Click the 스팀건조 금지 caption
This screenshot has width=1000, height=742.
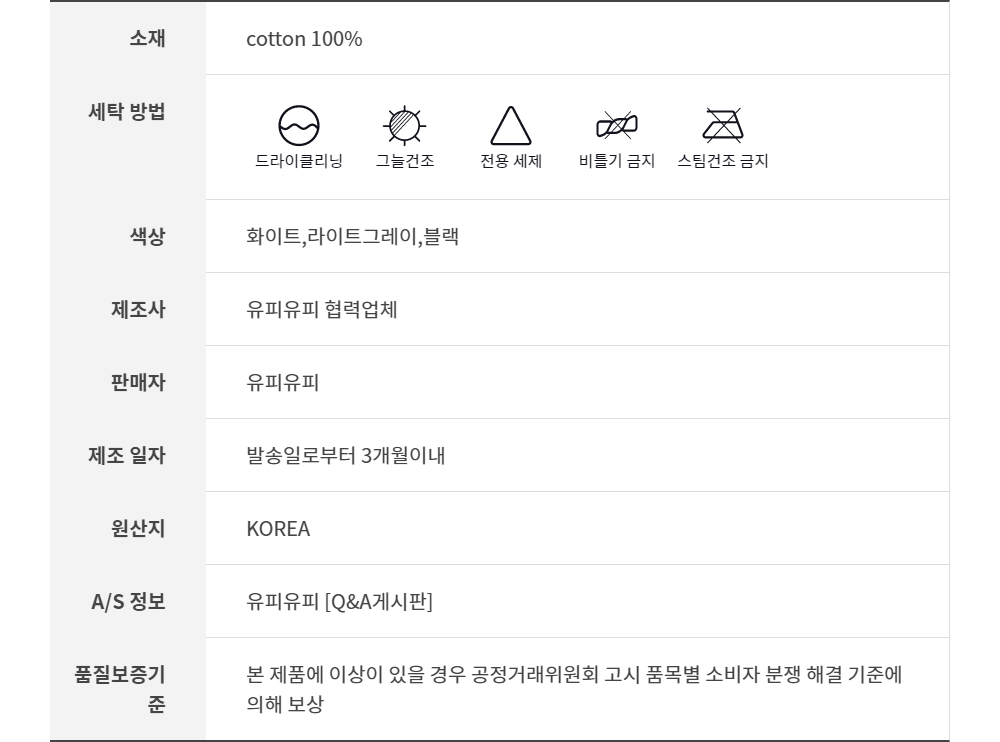pyautogui.click(x=723, y=162)
